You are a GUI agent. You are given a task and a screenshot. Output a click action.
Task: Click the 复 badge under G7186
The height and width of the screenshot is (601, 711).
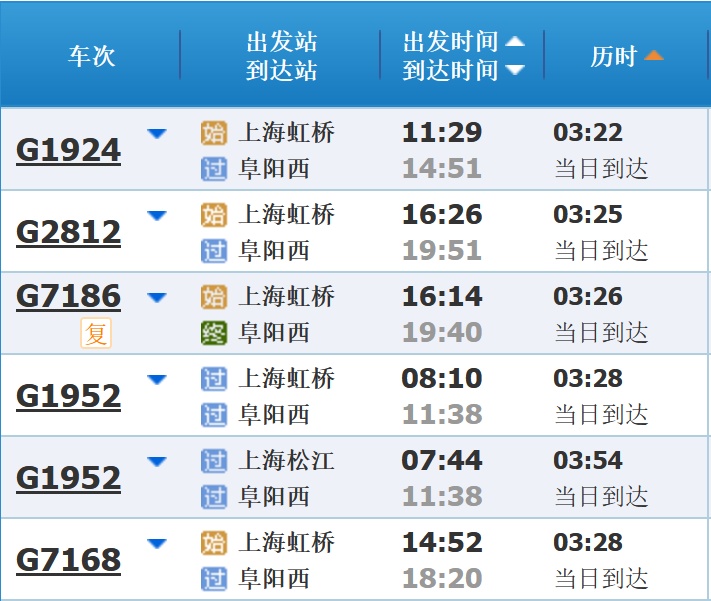click(x=96, y=333)
